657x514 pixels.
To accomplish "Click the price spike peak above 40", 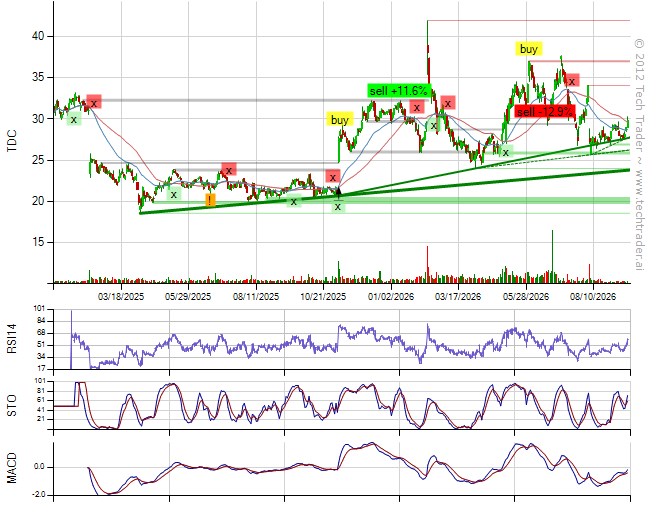I will pos(427,21).
